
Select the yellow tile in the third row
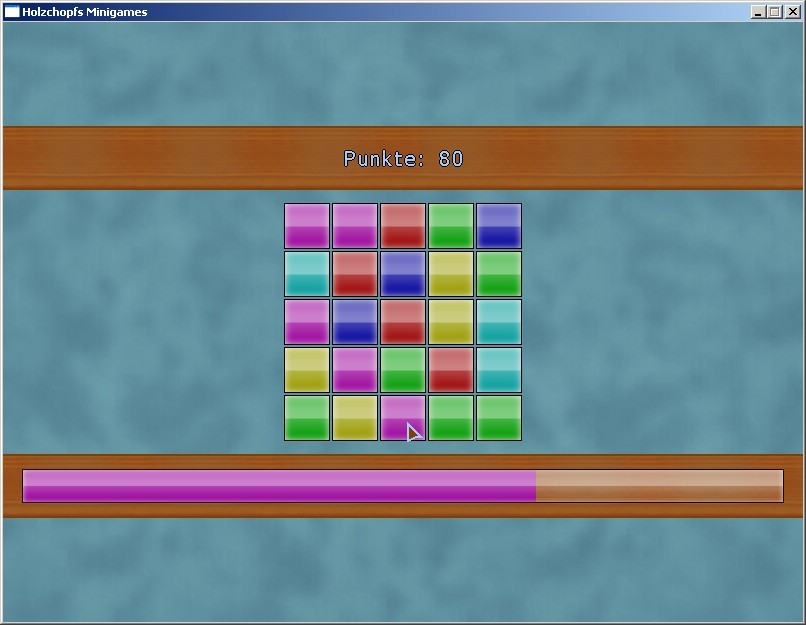coord(451,322)
